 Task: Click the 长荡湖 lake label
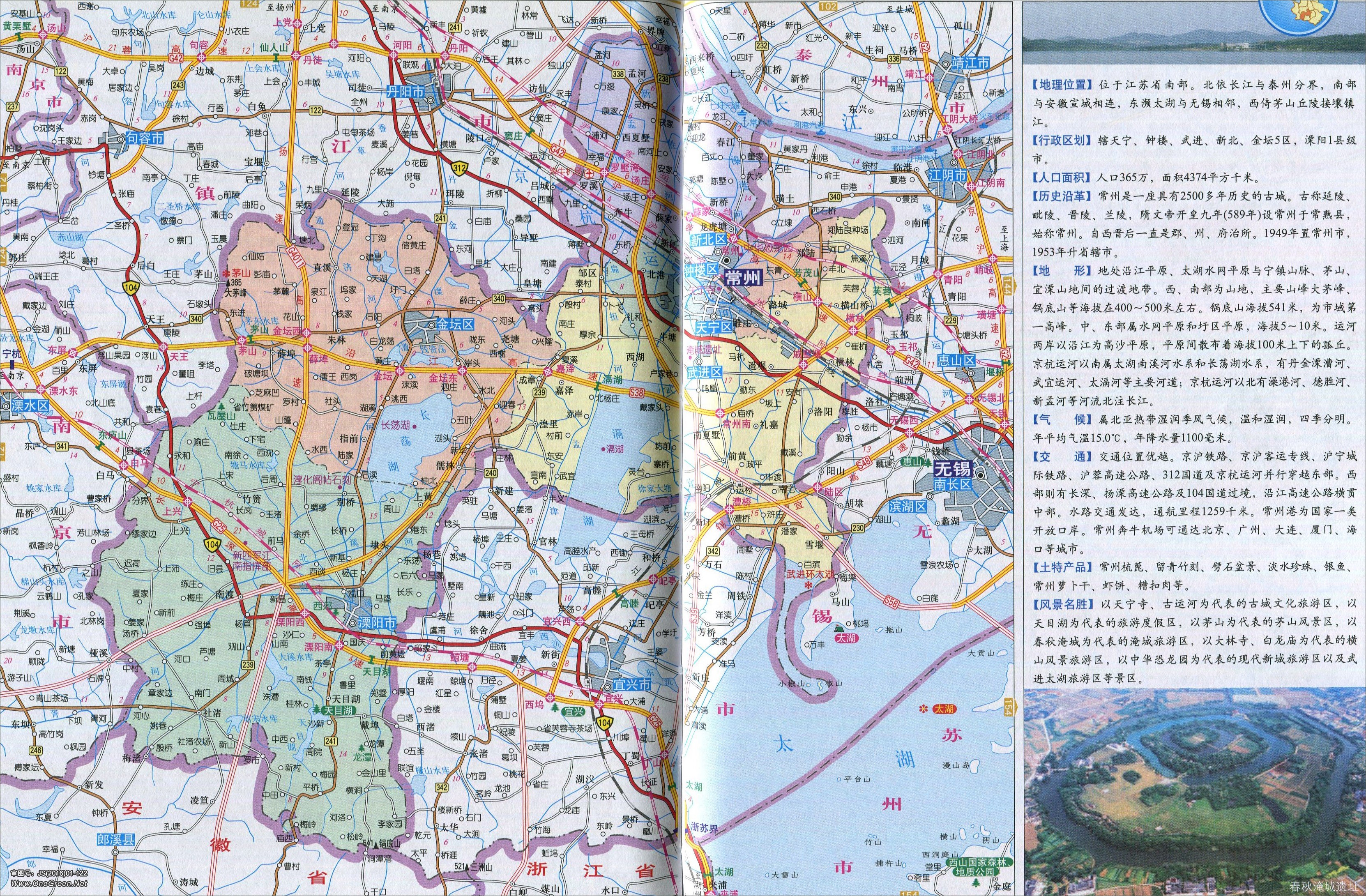point(395,425)
